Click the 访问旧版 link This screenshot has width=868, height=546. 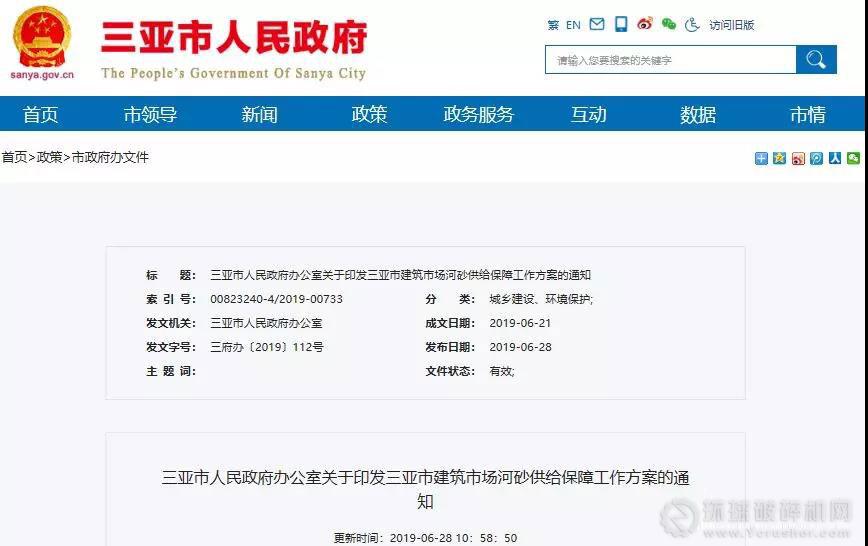tap(732, 25)
